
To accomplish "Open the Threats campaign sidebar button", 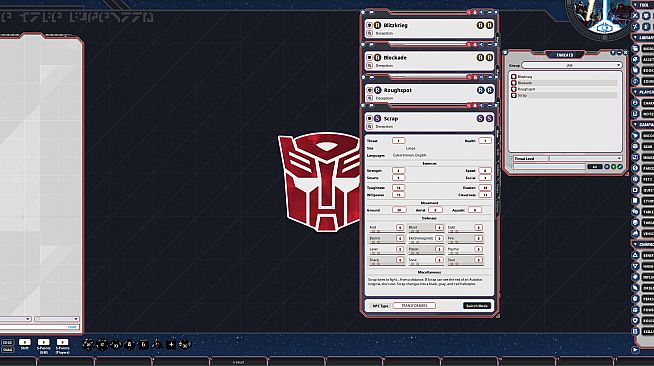I will [x=644, y=223].
